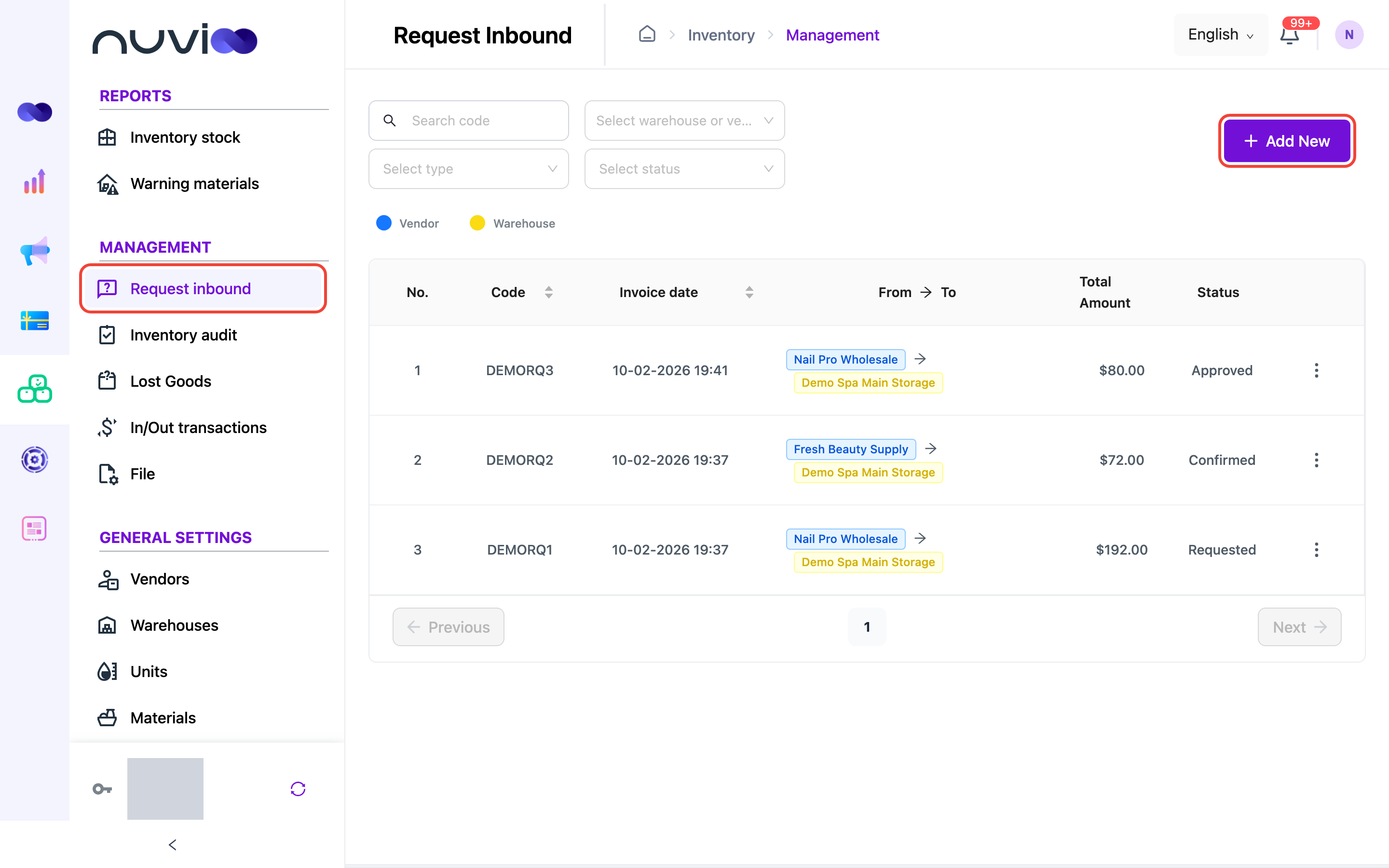Image resolution: width=1389 pixels, height=868 pixels.
Task: Click the home icon in breadcrumb
Action: (647, 34)
